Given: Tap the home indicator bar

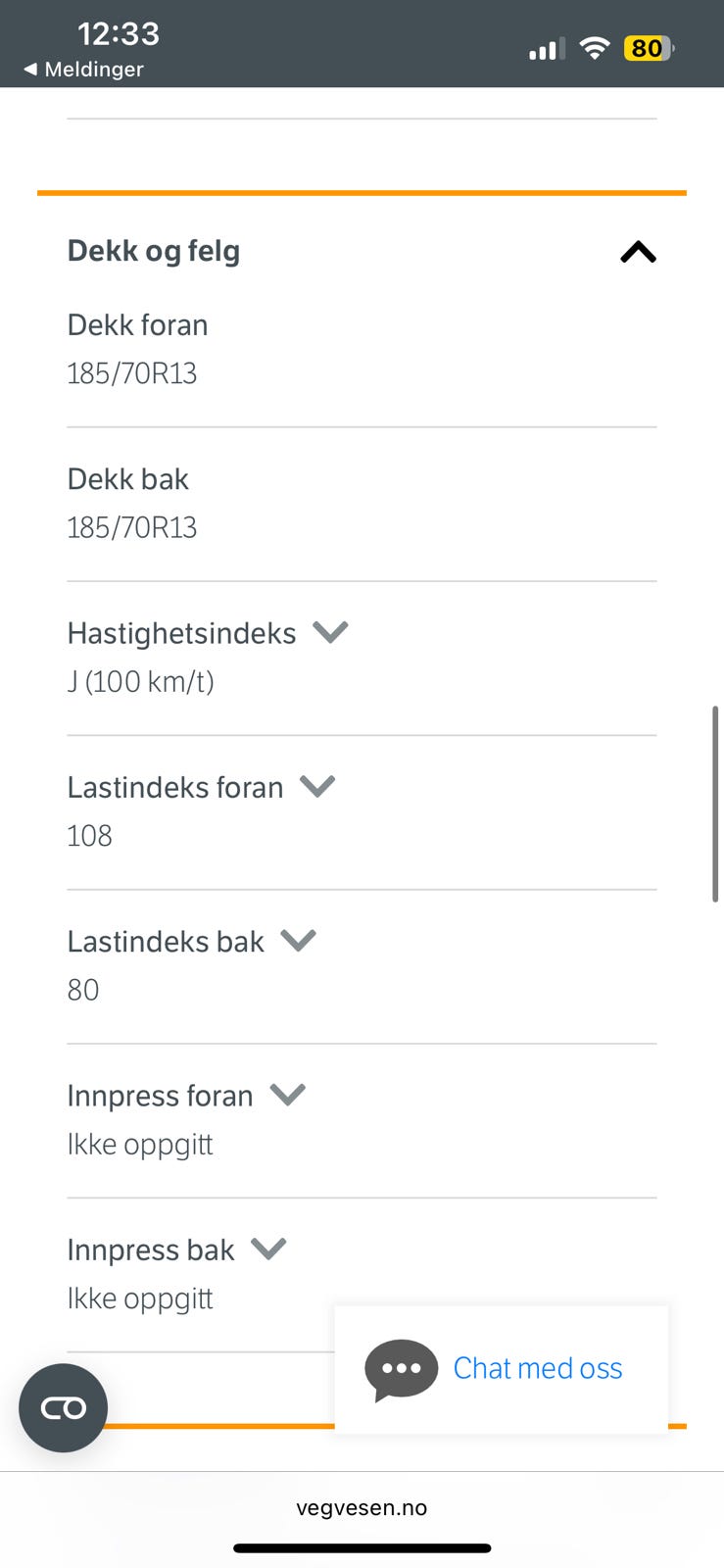Looking at the screenshot, I should coord(362,1548).
